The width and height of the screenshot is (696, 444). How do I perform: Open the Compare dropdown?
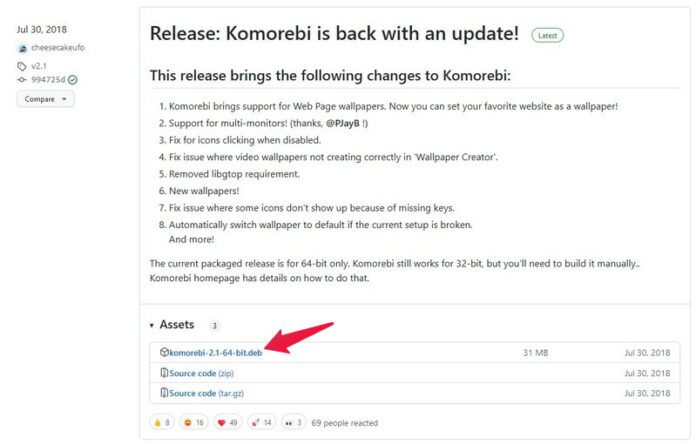click(x=45, y=99)
